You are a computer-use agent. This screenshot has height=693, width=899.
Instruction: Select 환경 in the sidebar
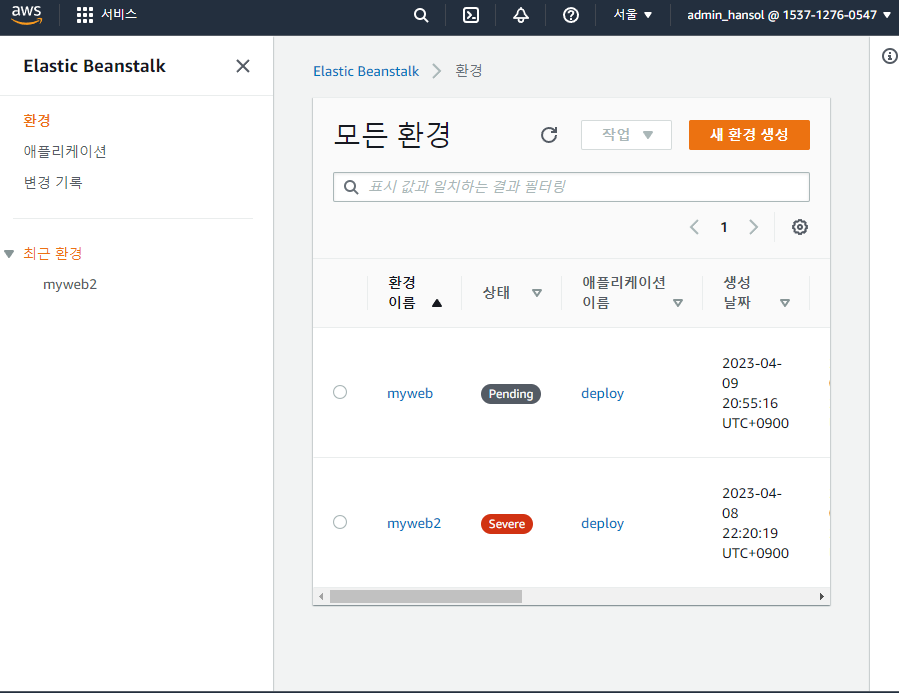pyautogui.click(x=37, y=120)
